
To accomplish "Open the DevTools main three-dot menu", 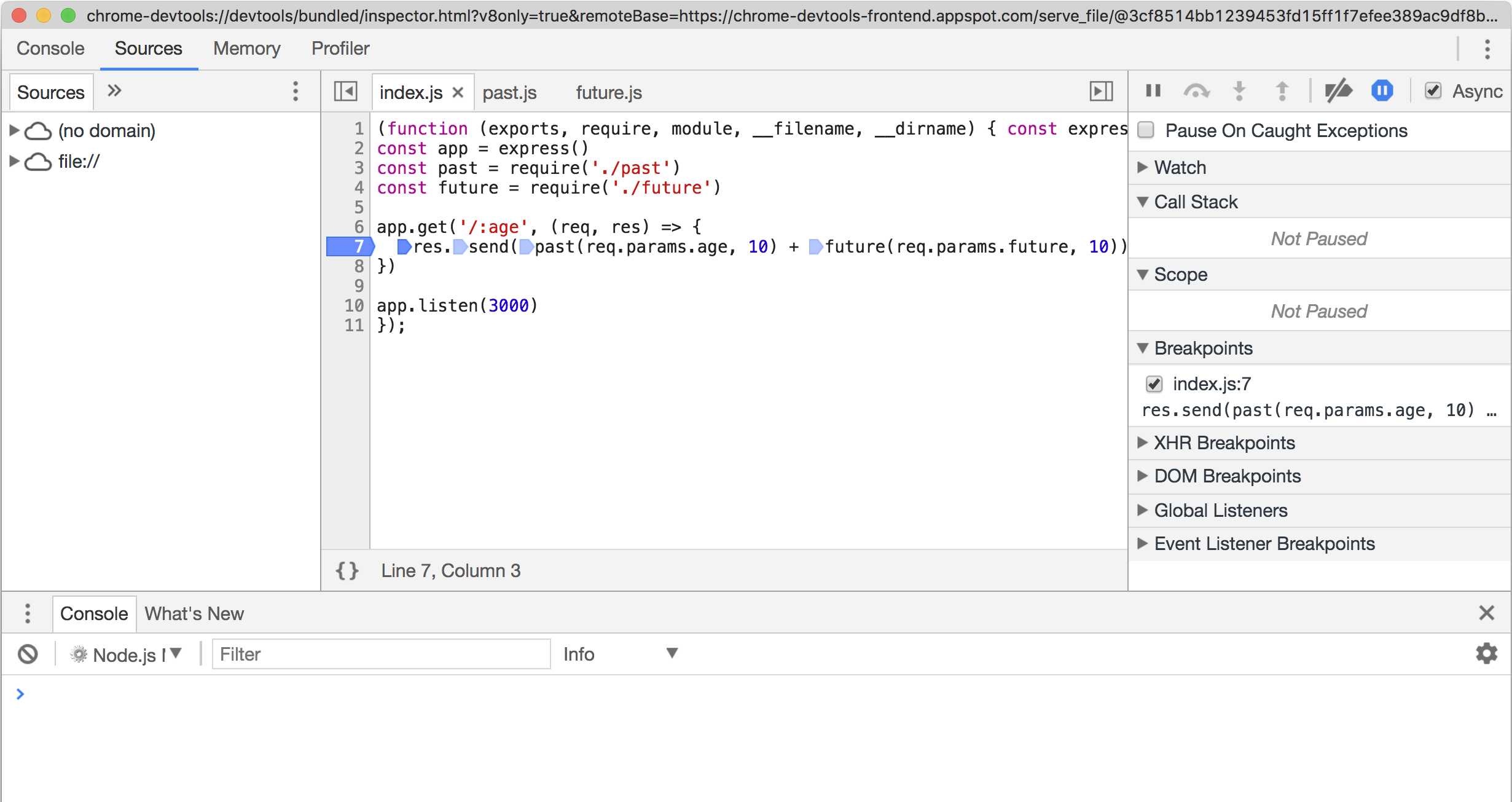I will pos(1487,49).
